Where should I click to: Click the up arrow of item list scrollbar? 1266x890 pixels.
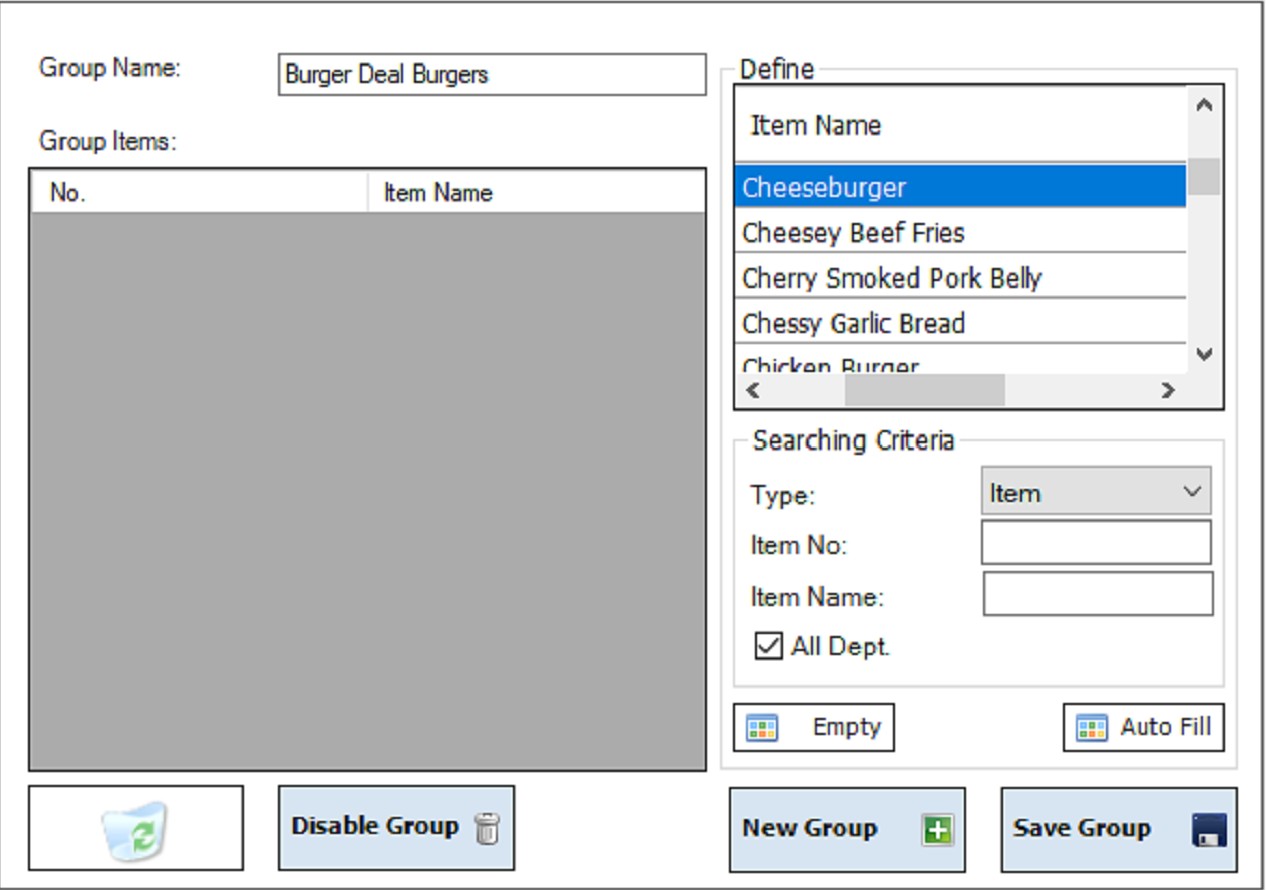(x=1204, y=105)
